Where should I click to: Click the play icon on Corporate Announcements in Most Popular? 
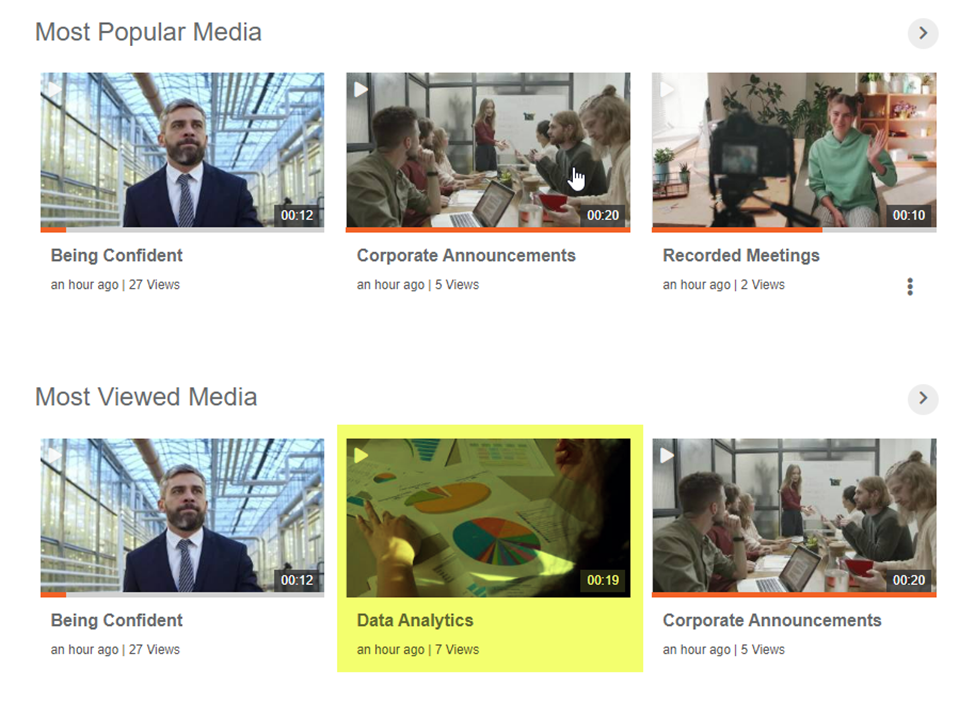(x=361, y=90)
